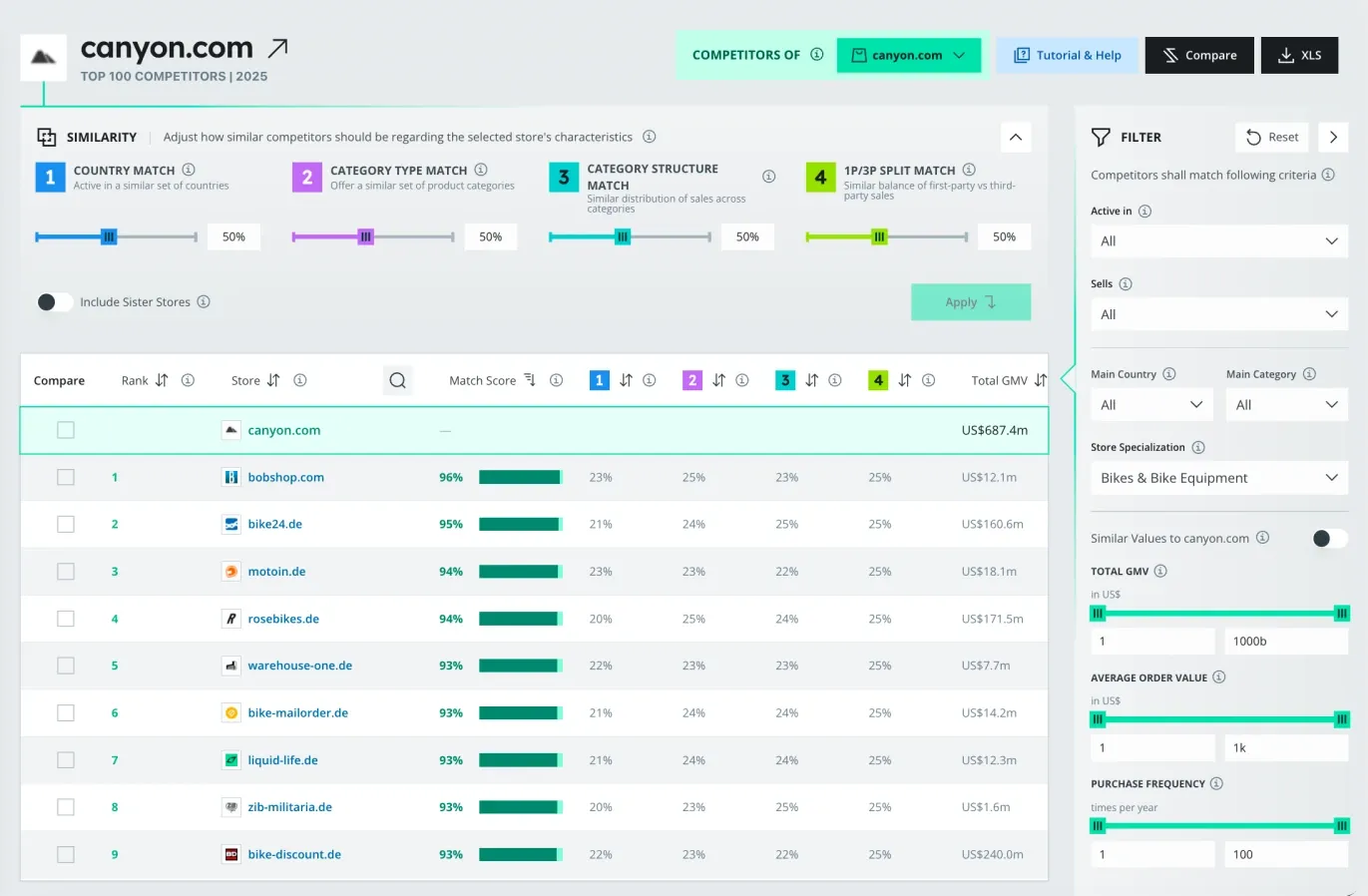
Task: Click the 1P/3P Split Match slider handle
Action: [879, 236]
